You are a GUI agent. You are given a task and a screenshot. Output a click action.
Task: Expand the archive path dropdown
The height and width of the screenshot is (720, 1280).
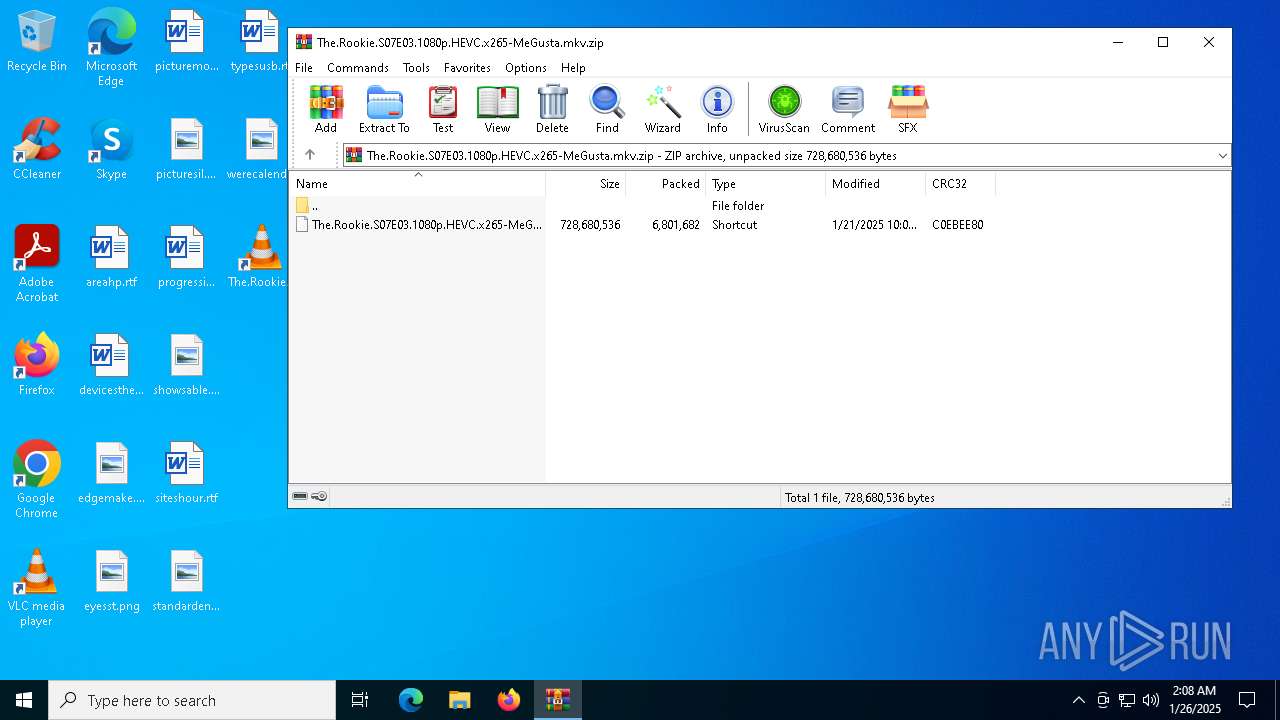[1222, 156]
